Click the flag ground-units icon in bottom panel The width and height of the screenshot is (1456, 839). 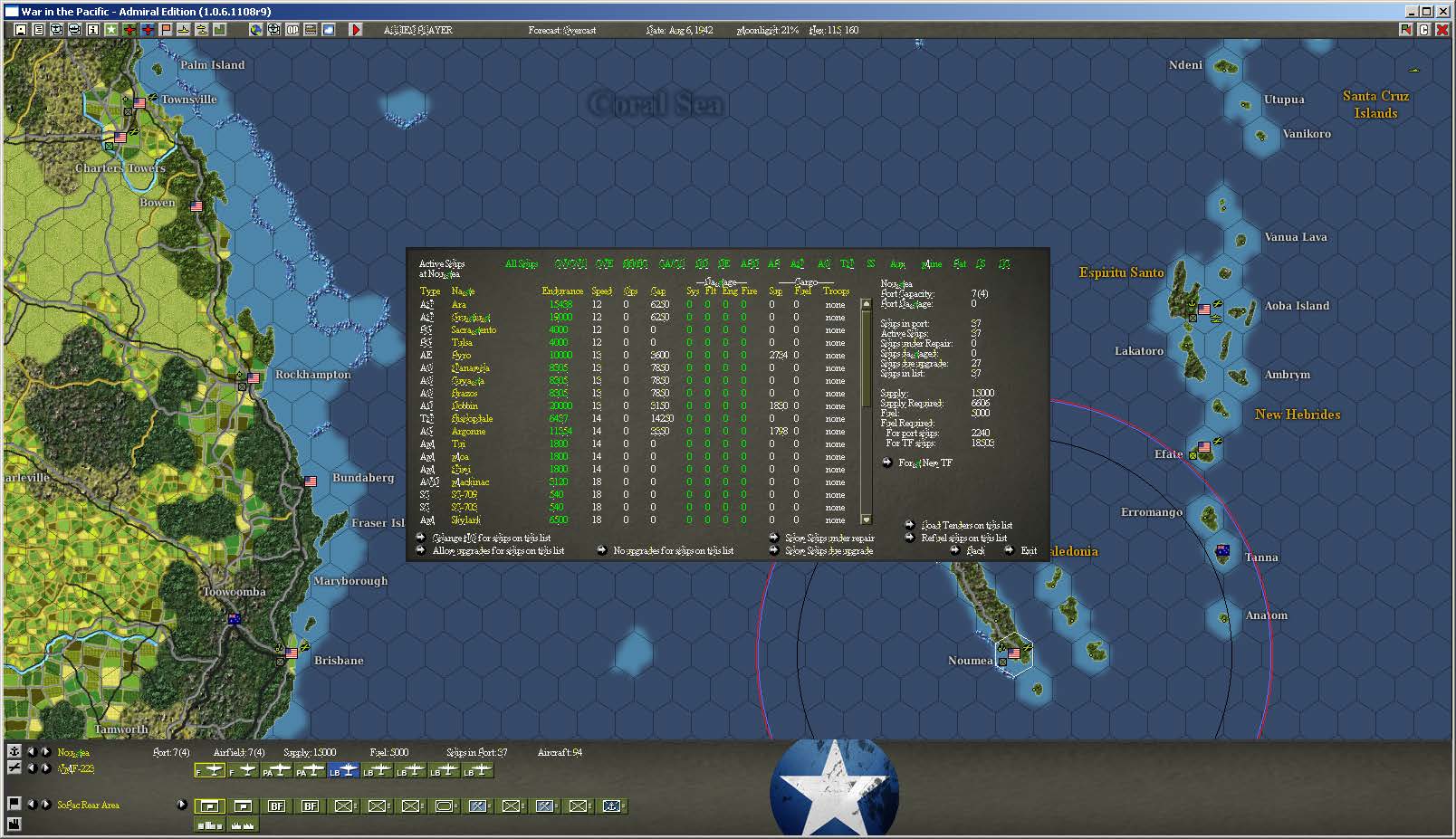14,804
